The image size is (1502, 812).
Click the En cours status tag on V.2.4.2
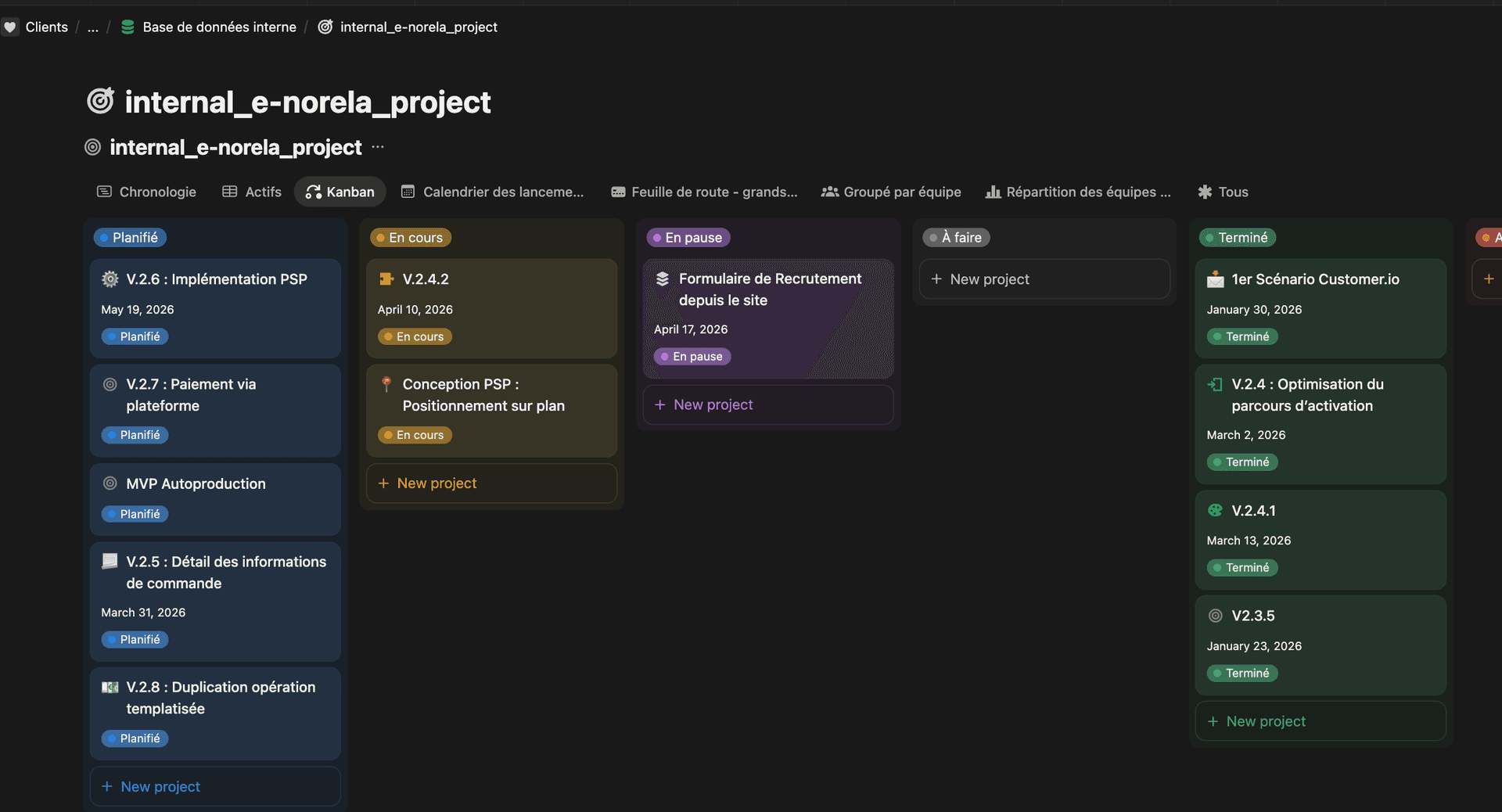tap(415, 336)
